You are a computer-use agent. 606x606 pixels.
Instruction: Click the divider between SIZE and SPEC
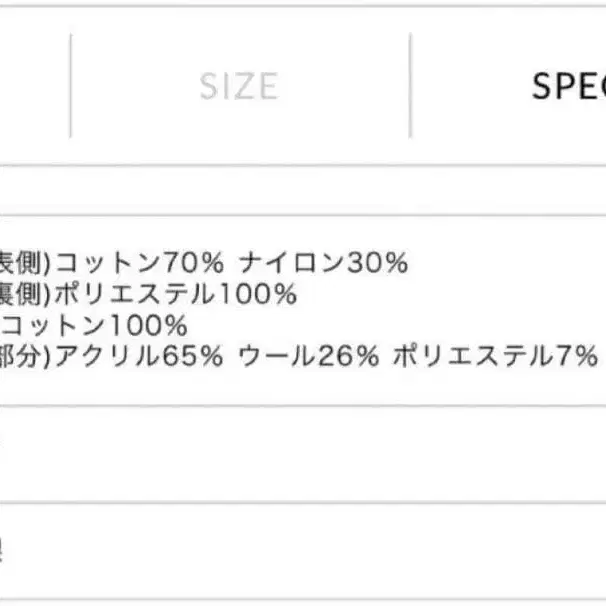(410, 86)
